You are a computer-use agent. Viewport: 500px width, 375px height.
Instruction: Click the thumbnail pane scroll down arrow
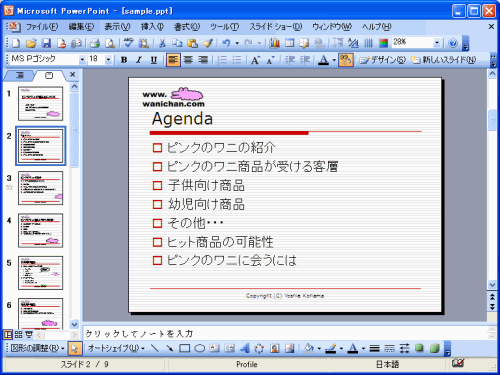[x=74, y=324]
